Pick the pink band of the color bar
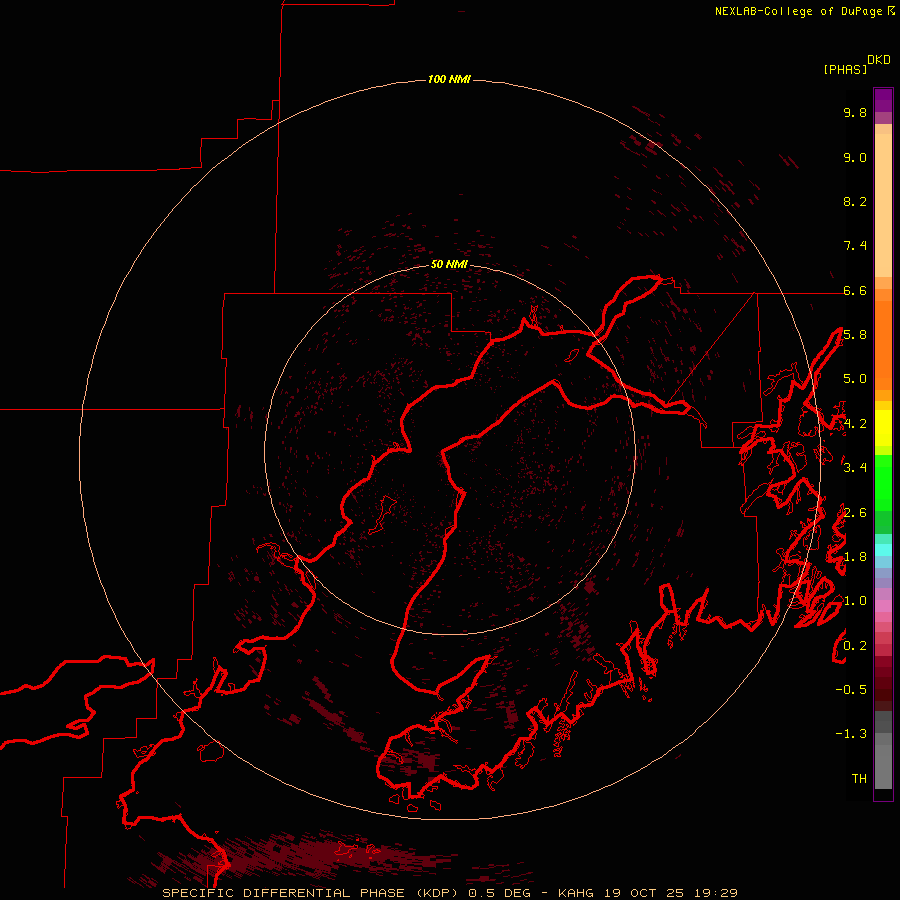This screenshot has width=900, height=900. (883, 606)
